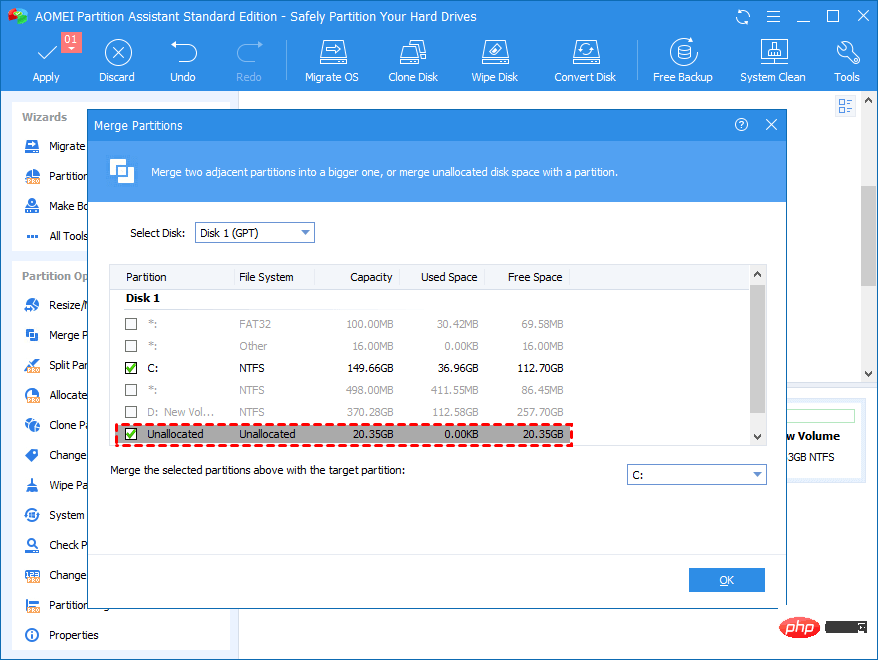
Task: Click OK to confirm merge
Action: click(x=726, y=580)
